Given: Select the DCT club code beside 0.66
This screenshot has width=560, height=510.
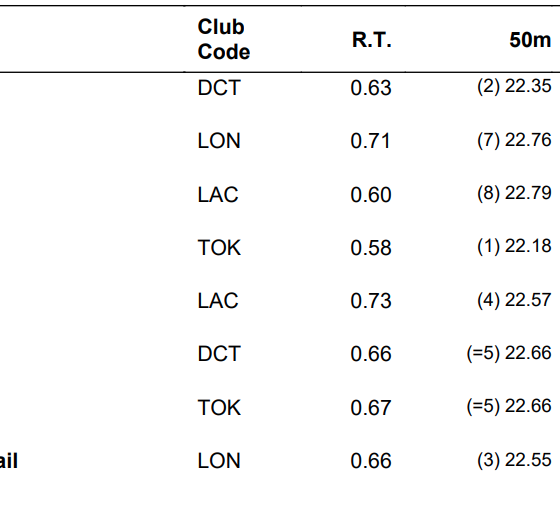Looking at the screenshot, I should (219, 354).
